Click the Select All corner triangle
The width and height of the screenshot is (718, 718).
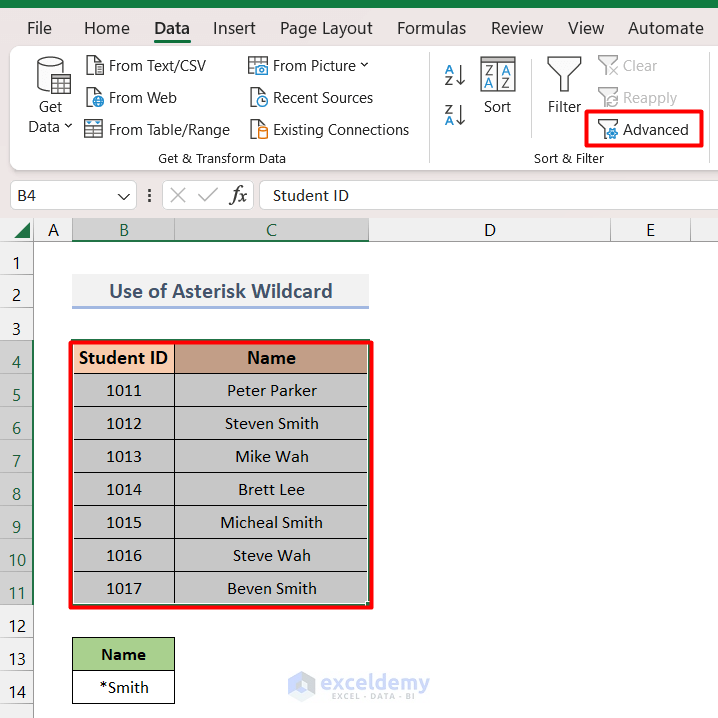pyautogui.click(x=21, y=230)
